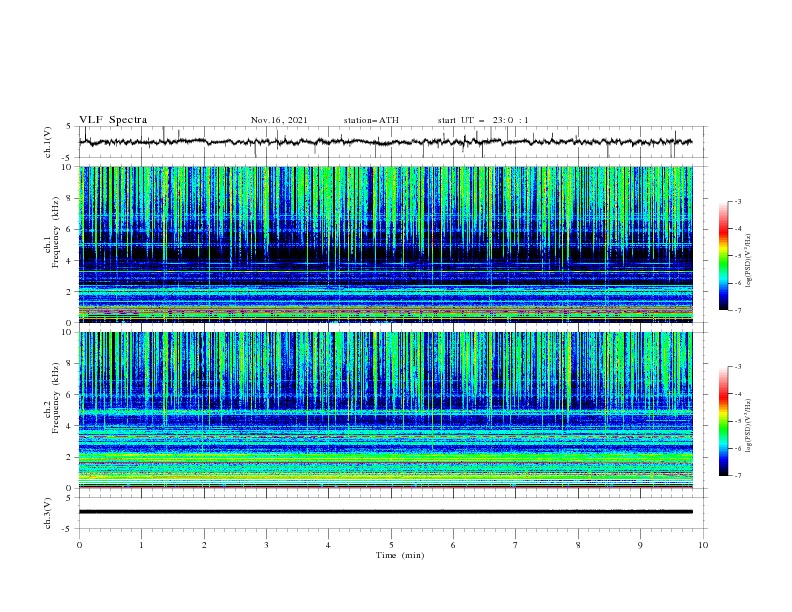The image size is (792, 612).
Task: Click time-axis tick label "3"
Action: coord(266,545)
